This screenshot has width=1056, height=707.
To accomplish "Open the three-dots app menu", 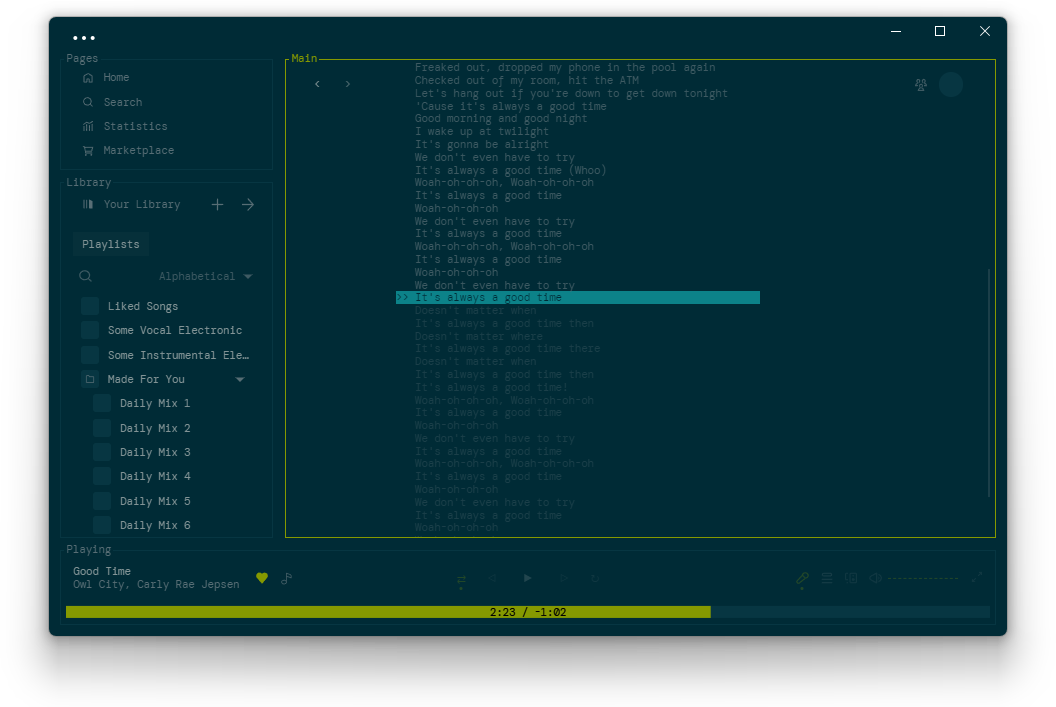I will pyautogui.click(x=84, y=38).
